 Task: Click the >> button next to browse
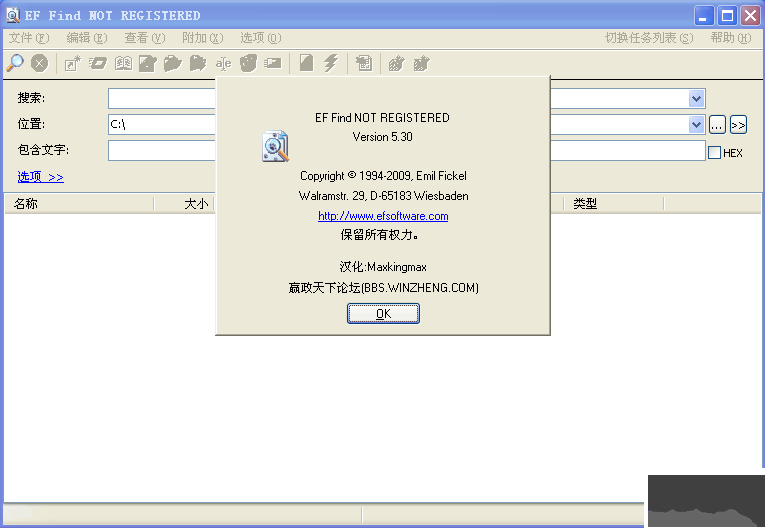point(738,125)
